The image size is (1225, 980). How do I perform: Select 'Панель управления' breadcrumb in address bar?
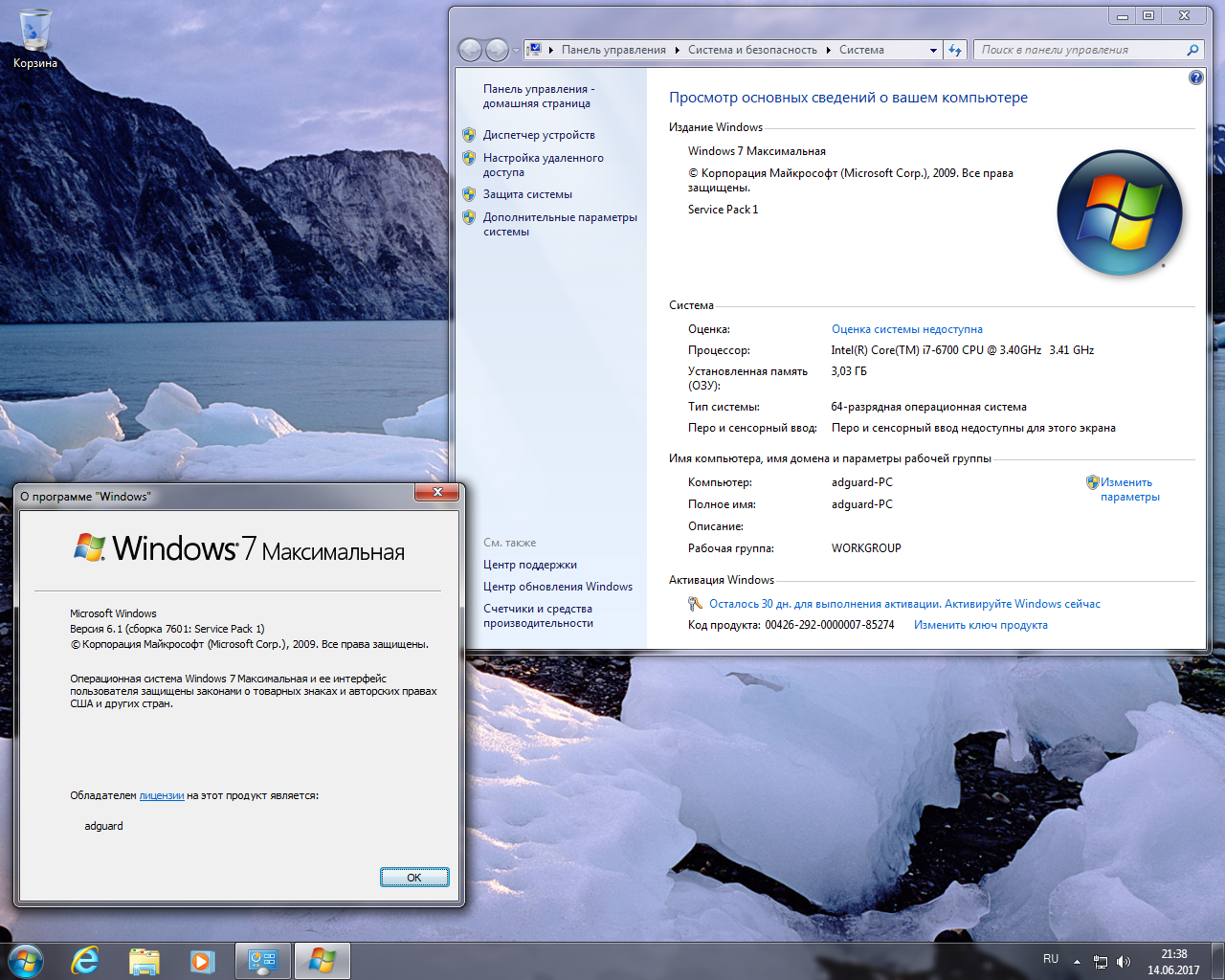pos(613,50)
